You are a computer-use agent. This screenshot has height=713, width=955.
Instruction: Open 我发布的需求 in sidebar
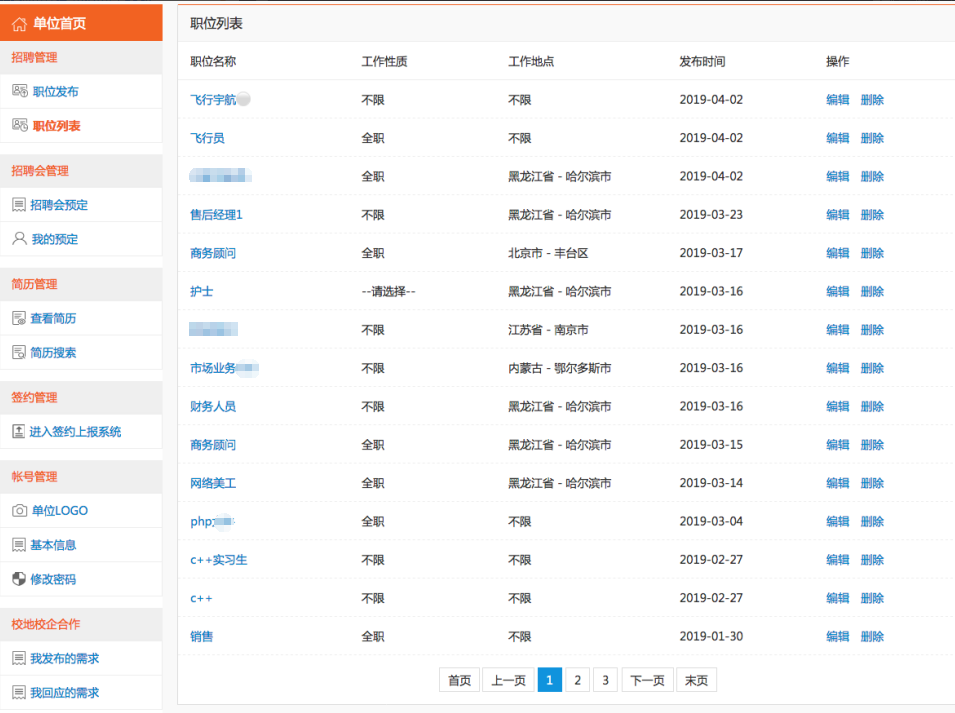(64, 659)
